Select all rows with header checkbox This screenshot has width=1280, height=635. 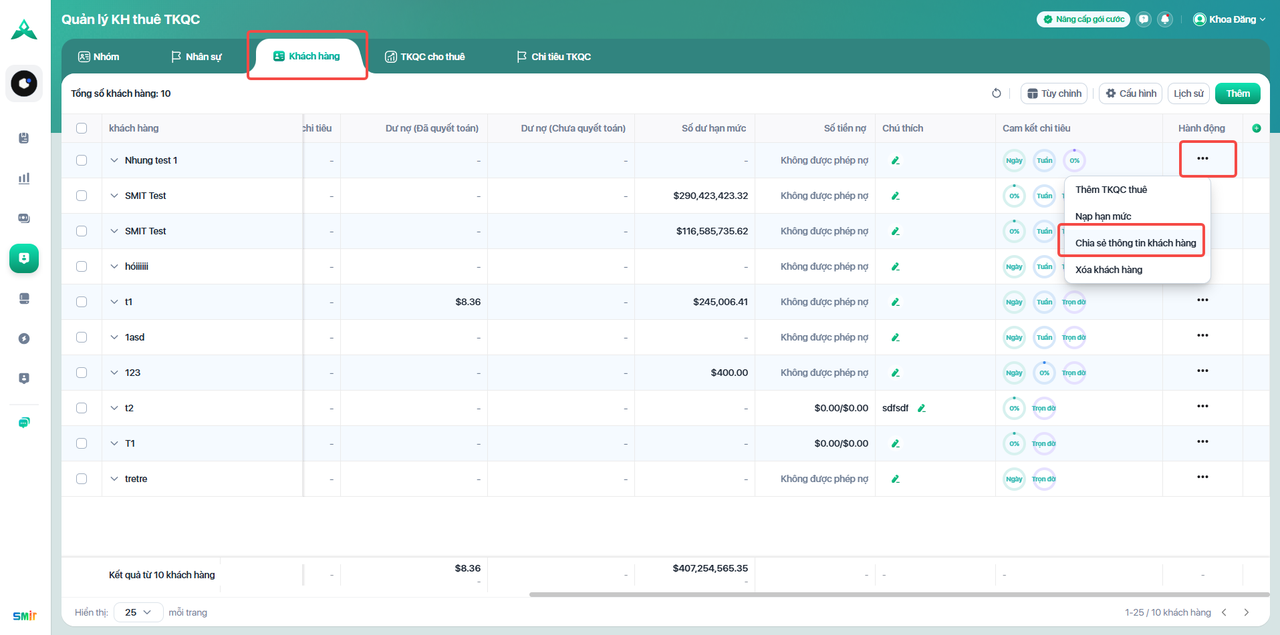82,128
